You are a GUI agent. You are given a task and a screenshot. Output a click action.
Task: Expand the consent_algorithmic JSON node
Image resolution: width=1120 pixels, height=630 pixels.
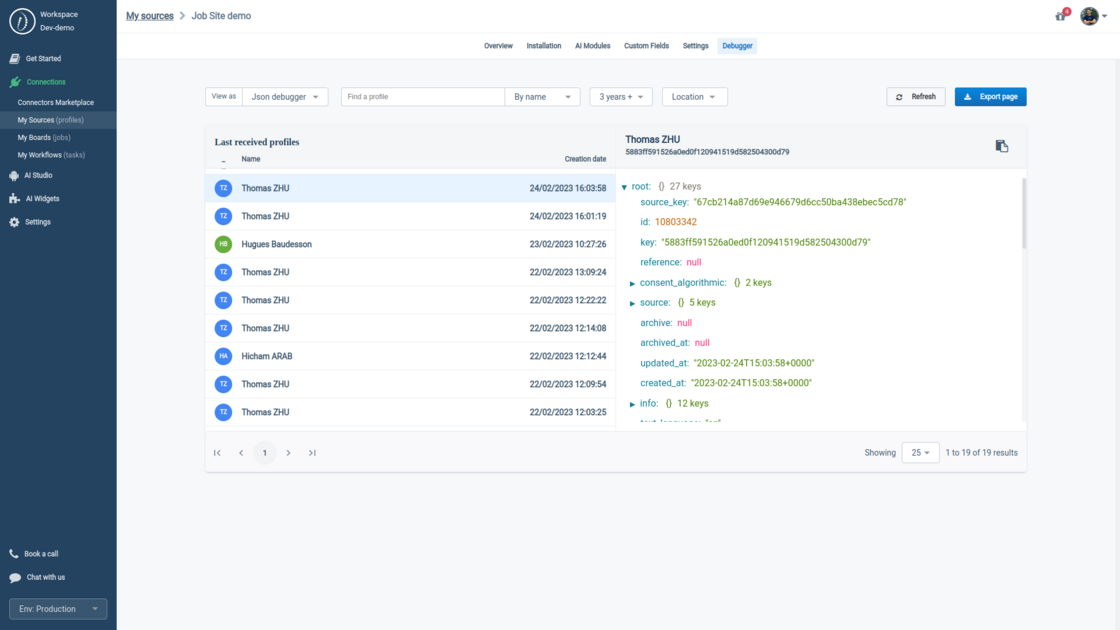[630, 282]
